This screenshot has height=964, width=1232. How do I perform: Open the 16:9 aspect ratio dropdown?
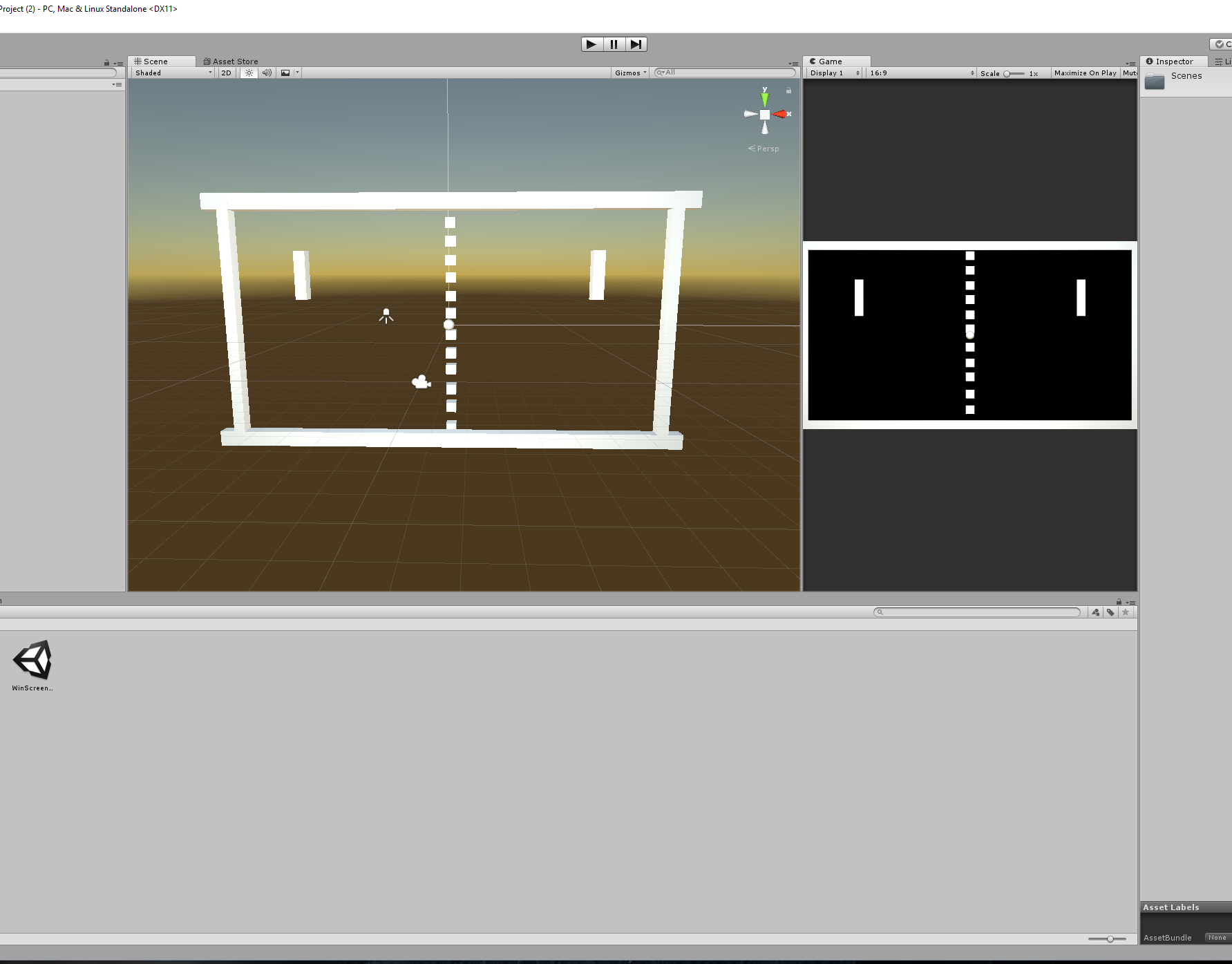coord(922,73)
